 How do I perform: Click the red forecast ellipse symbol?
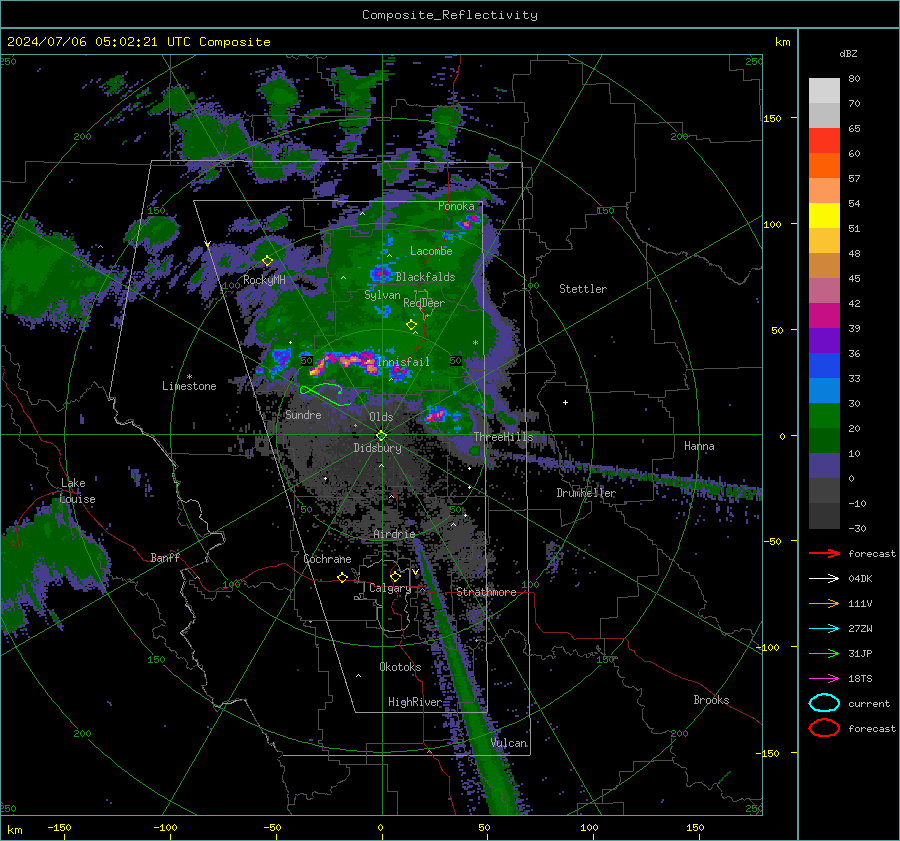pyautogui.click(x=824, y=728)
